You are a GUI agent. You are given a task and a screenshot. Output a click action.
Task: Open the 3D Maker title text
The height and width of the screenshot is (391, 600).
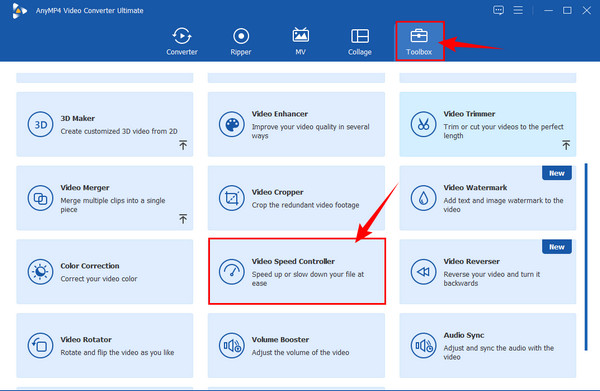(x=78, y=119)
